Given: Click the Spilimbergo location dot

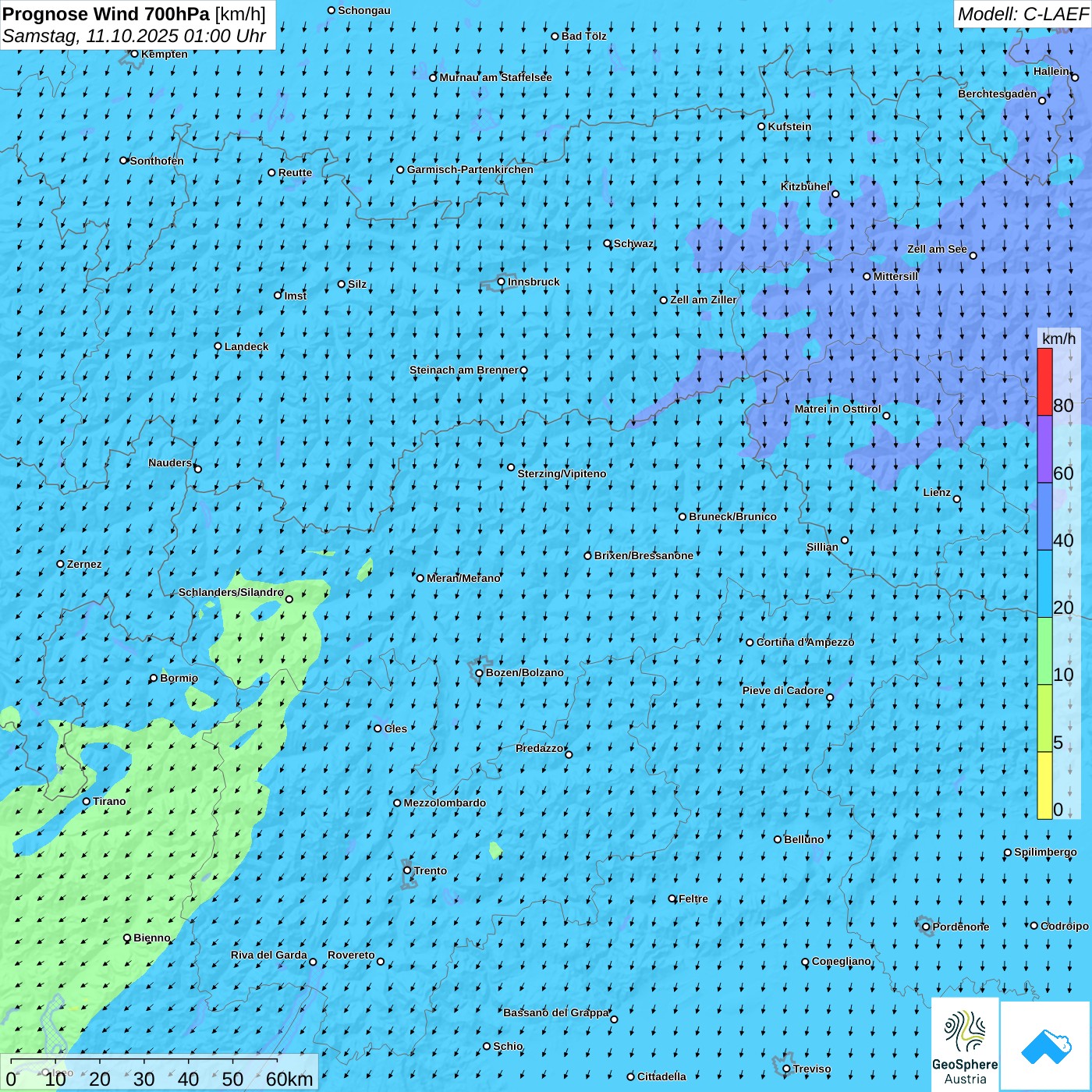Looking at the screenshot, I should click(1008, 853).
